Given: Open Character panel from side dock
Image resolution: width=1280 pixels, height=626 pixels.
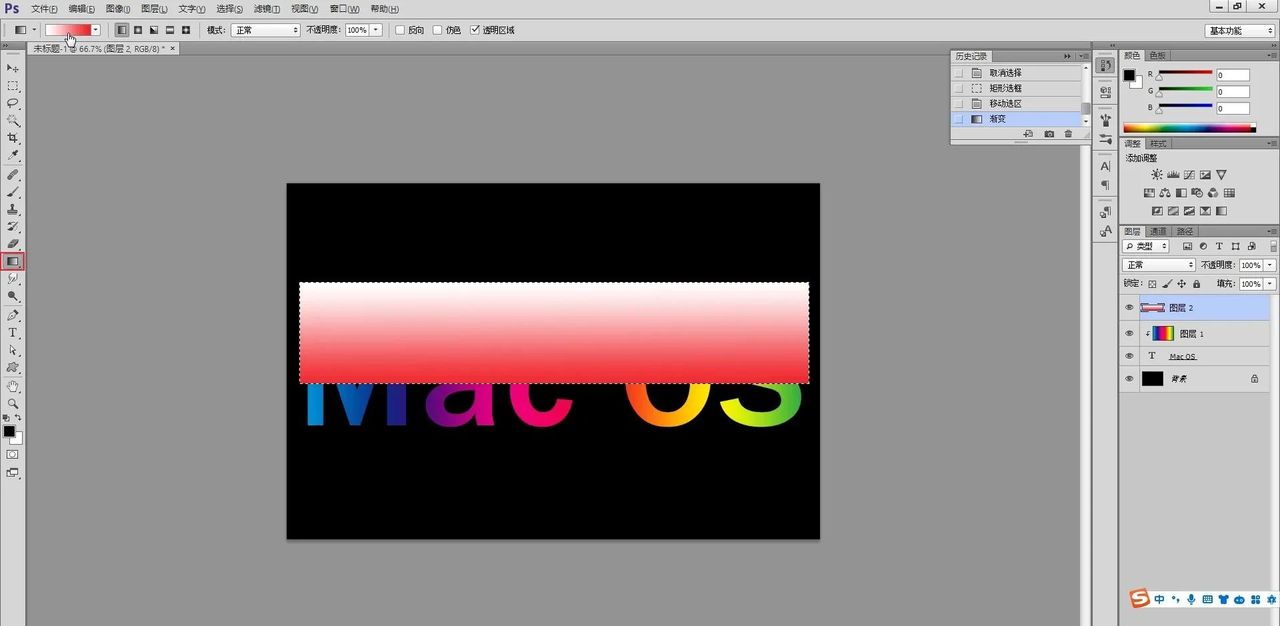Looking at the screenshot, I should (x=1105, y=166).
